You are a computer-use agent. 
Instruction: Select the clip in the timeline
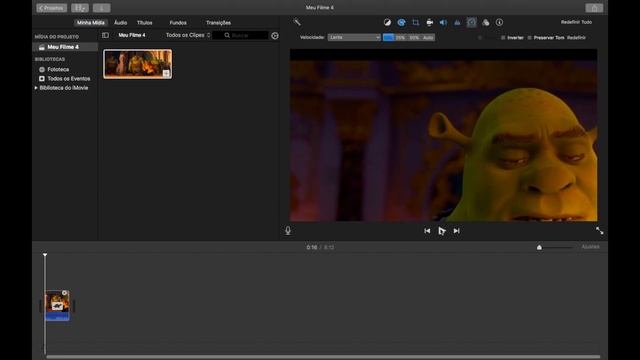[57, 305]
